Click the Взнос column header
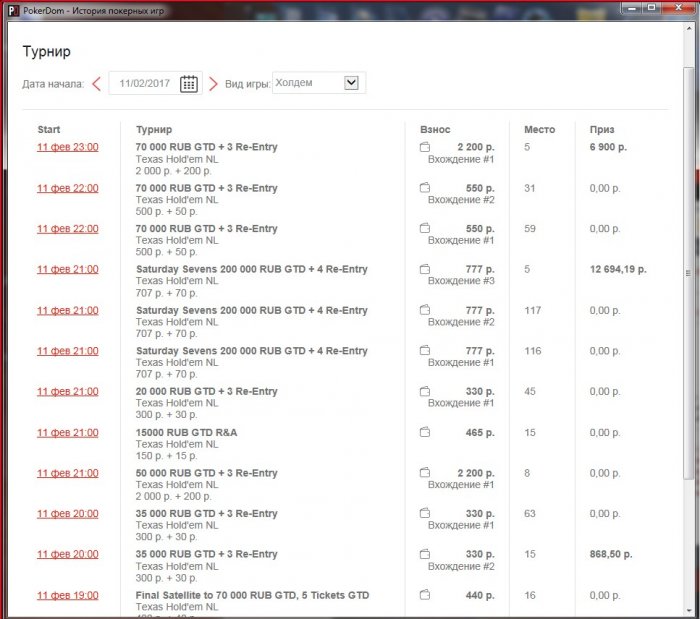The width and height of the screenshot is (700, 619). pyautogui.click(x=435, y=129)
